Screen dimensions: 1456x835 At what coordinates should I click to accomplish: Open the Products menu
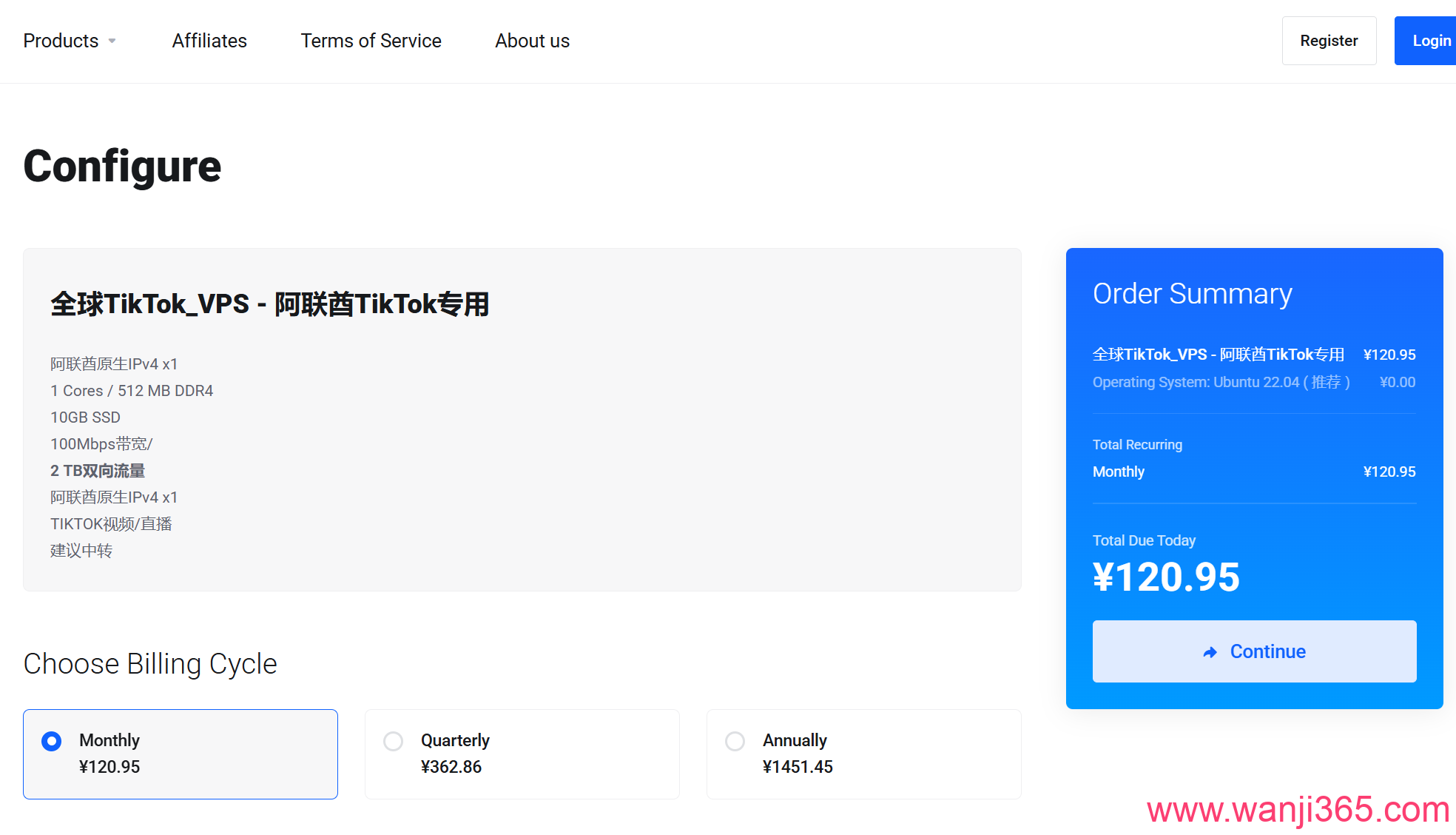tap(61, 41)
